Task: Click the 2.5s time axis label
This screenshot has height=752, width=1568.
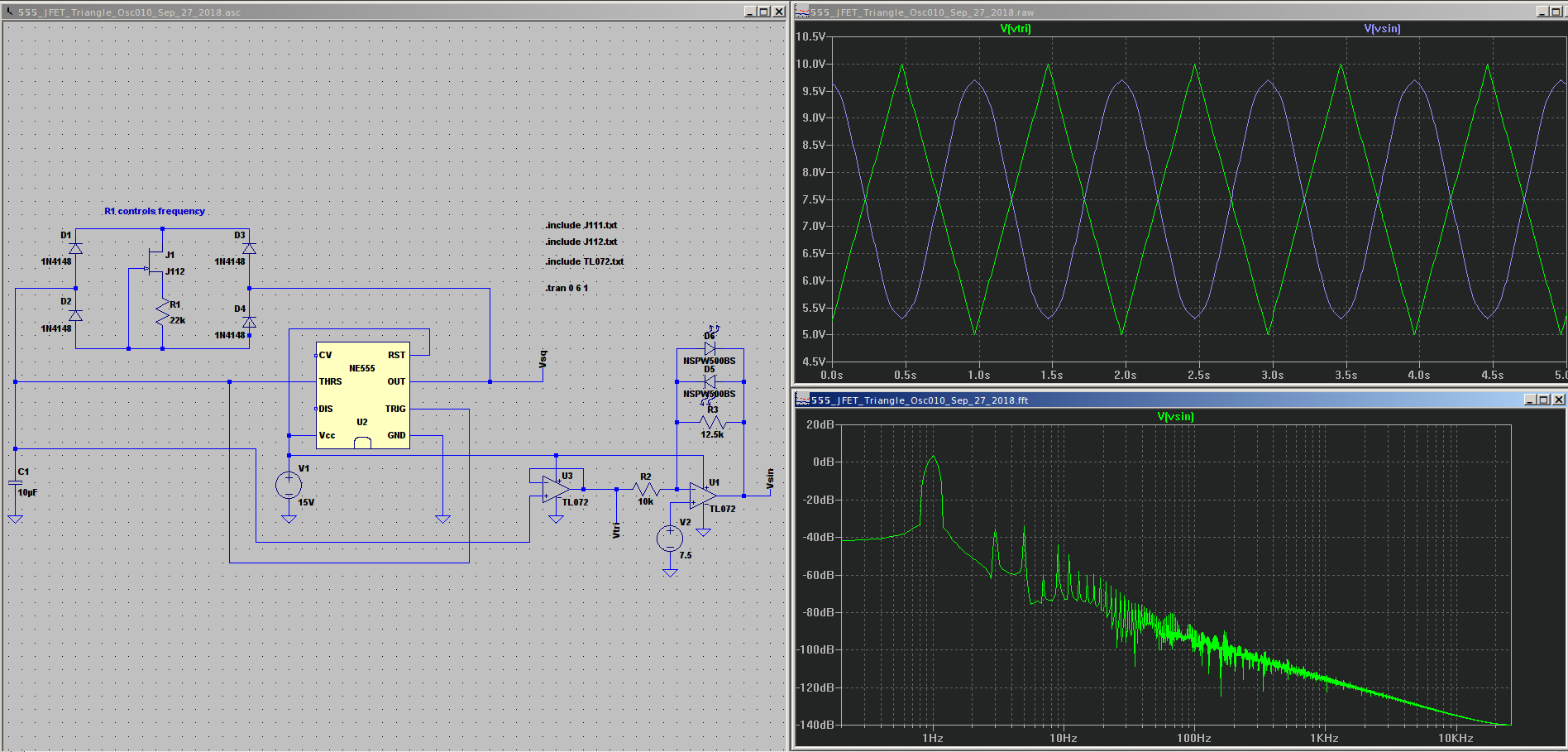Action: (1198, 375)
